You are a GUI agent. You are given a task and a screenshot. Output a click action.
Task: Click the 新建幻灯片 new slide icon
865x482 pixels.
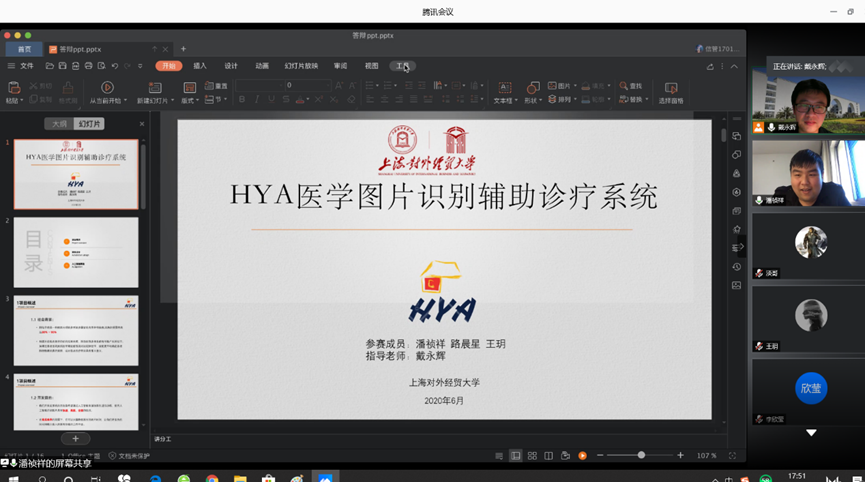click(x=153, y=87)
